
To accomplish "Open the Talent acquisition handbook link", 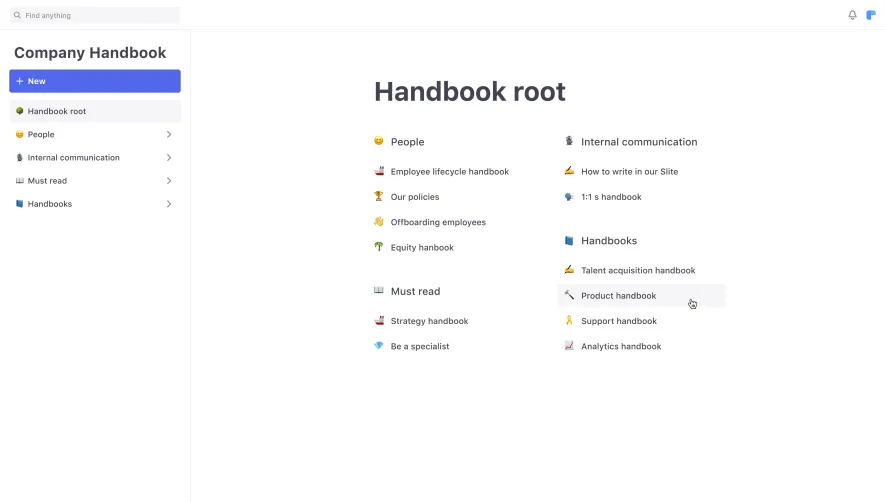I will pyautogui.click(x=638, y=270).
